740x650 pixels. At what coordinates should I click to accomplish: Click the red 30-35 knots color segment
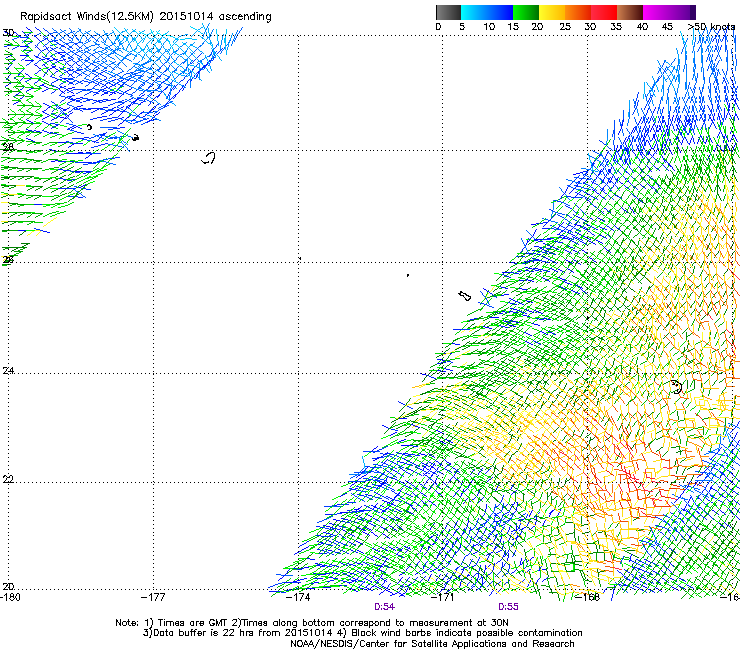pos(604,12)
